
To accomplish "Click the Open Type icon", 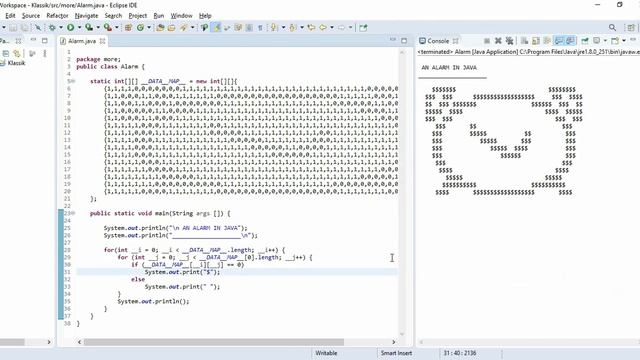I will [160, 27].
